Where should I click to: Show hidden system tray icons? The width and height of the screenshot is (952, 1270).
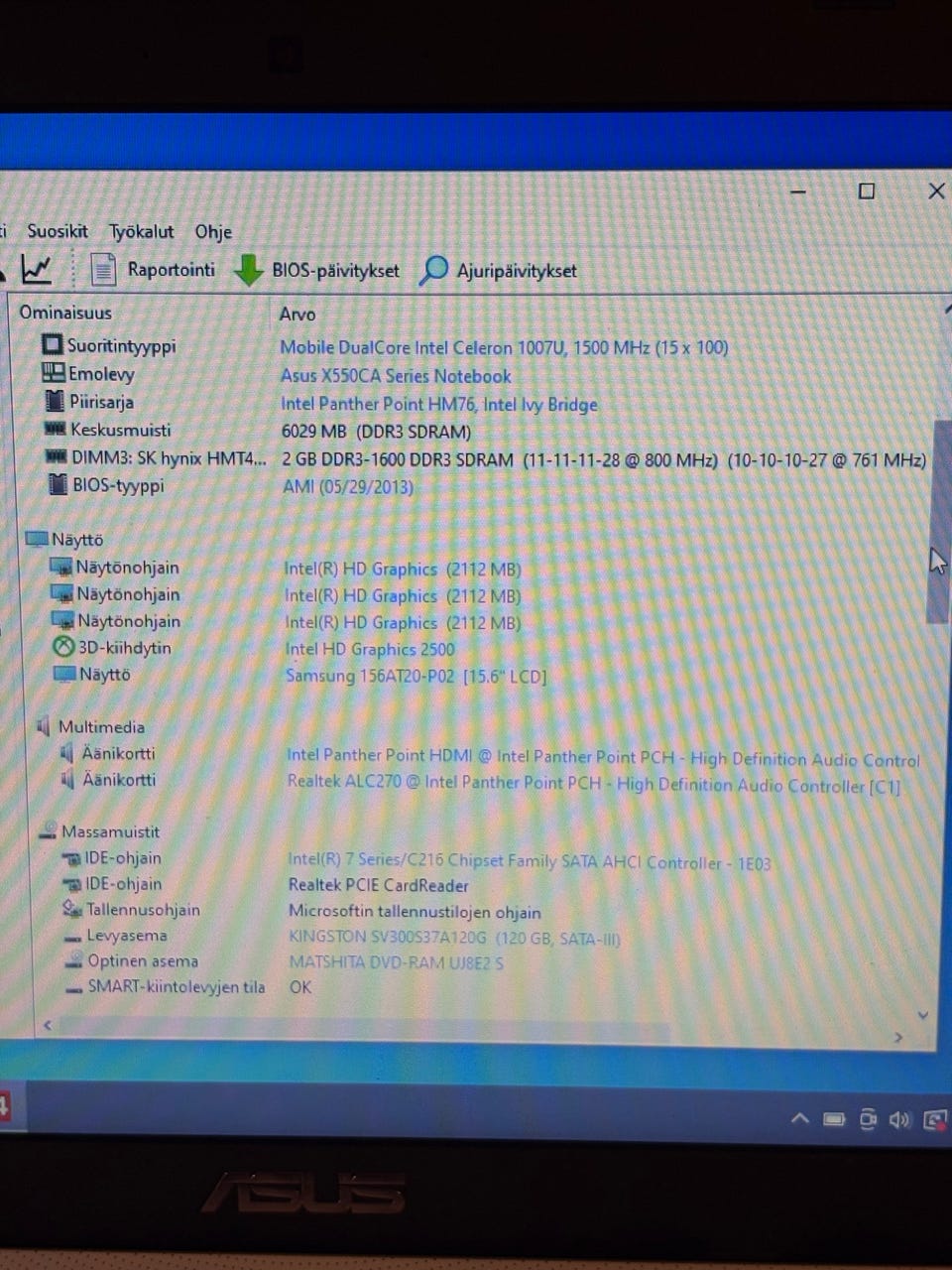(x=799, y=1119)
